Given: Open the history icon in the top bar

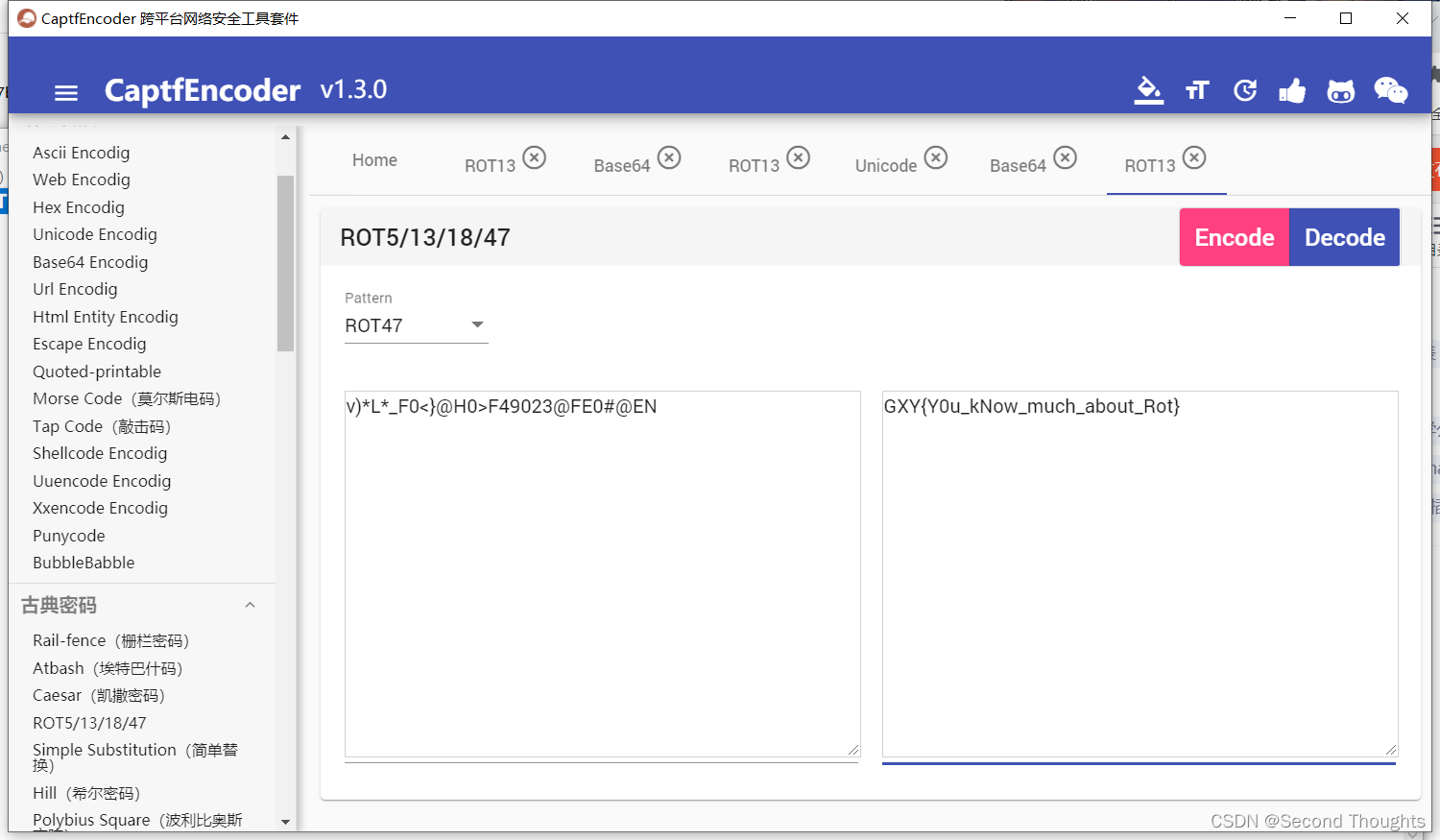Looking at the screenshot, I should click(1245, 90).
